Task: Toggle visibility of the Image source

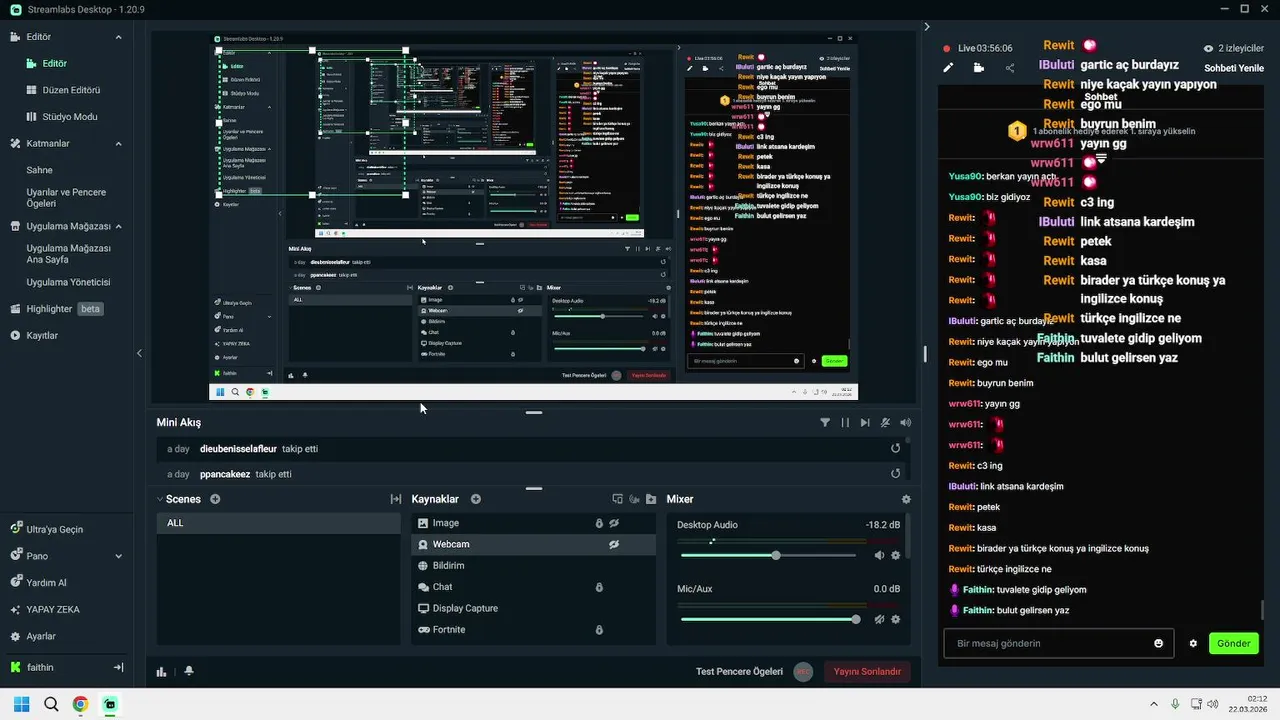Action: pos(615,523)
